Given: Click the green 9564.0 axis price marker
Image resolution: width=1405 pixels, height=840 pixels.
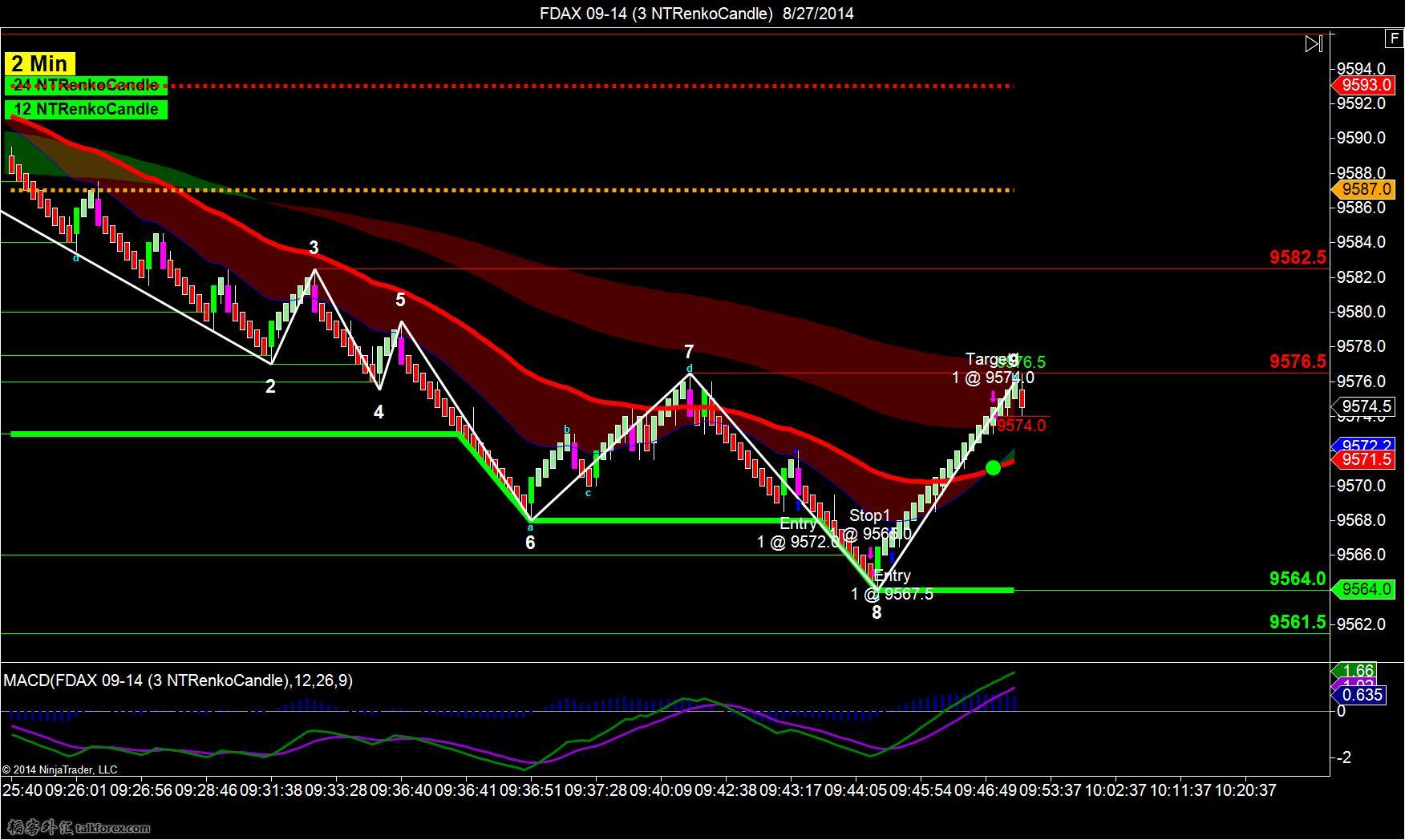Looking at the screenshot, I should [x=1366, y=589].
